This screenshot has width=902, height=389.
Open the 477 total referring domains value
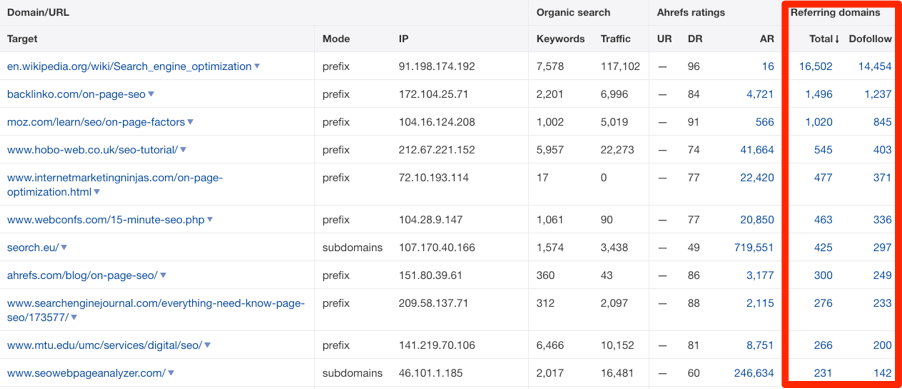click(x=823, y=178)
